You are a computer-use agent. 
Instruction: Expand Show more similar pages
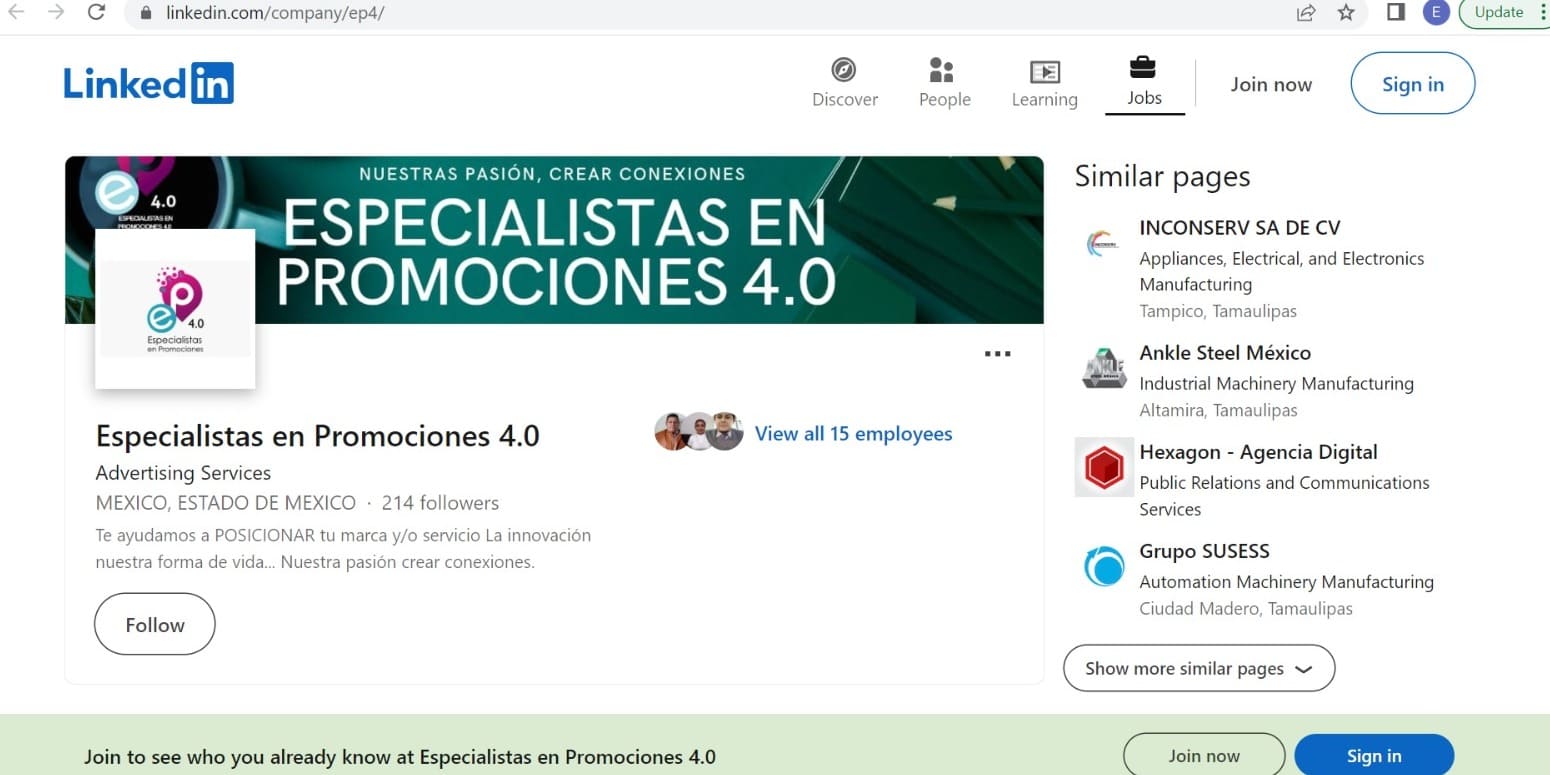coord(1198,668)
